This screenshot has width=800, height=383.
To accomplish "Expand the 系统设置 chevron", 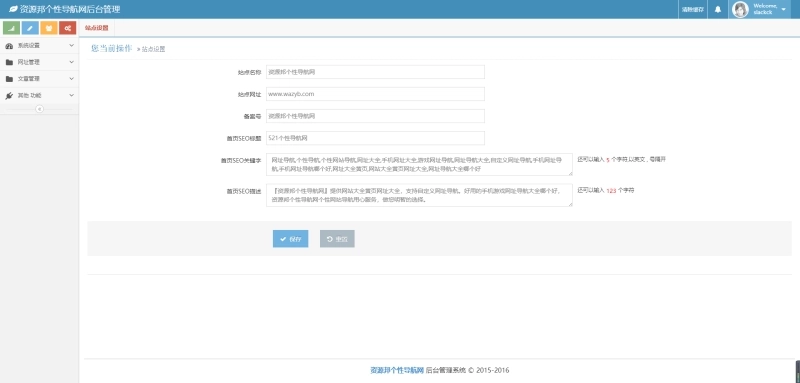I will (x=71, y=45).
